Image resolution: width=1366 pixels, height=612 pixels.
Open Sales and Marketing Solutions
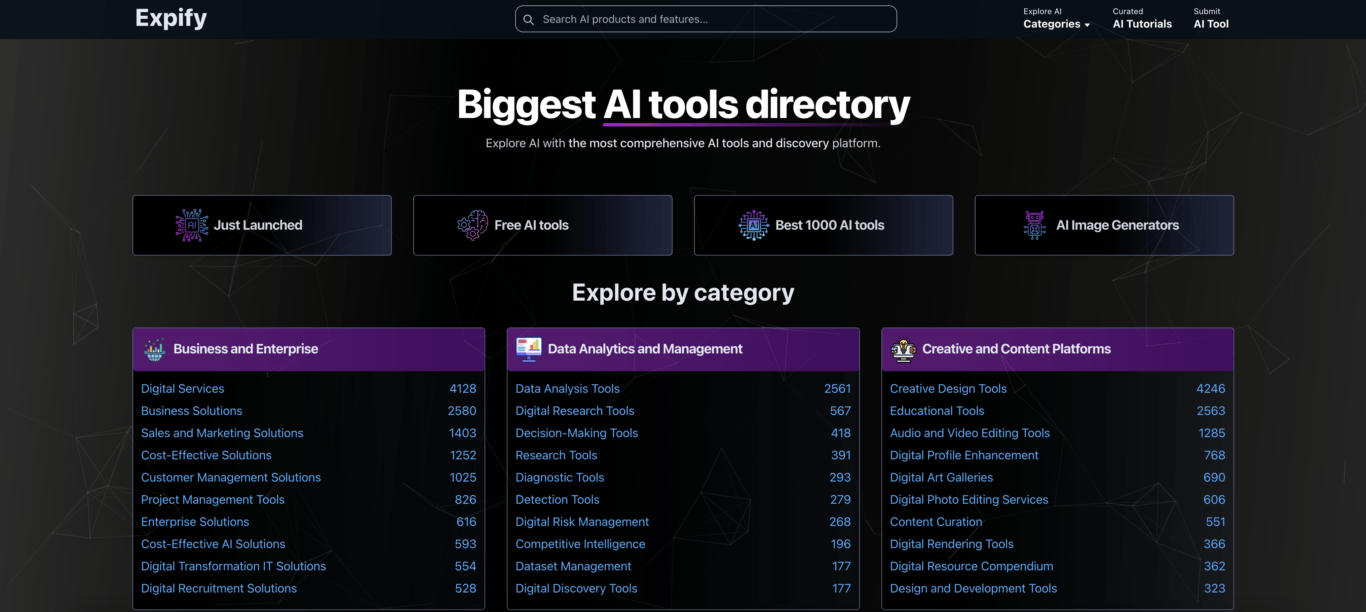(222, 433)
